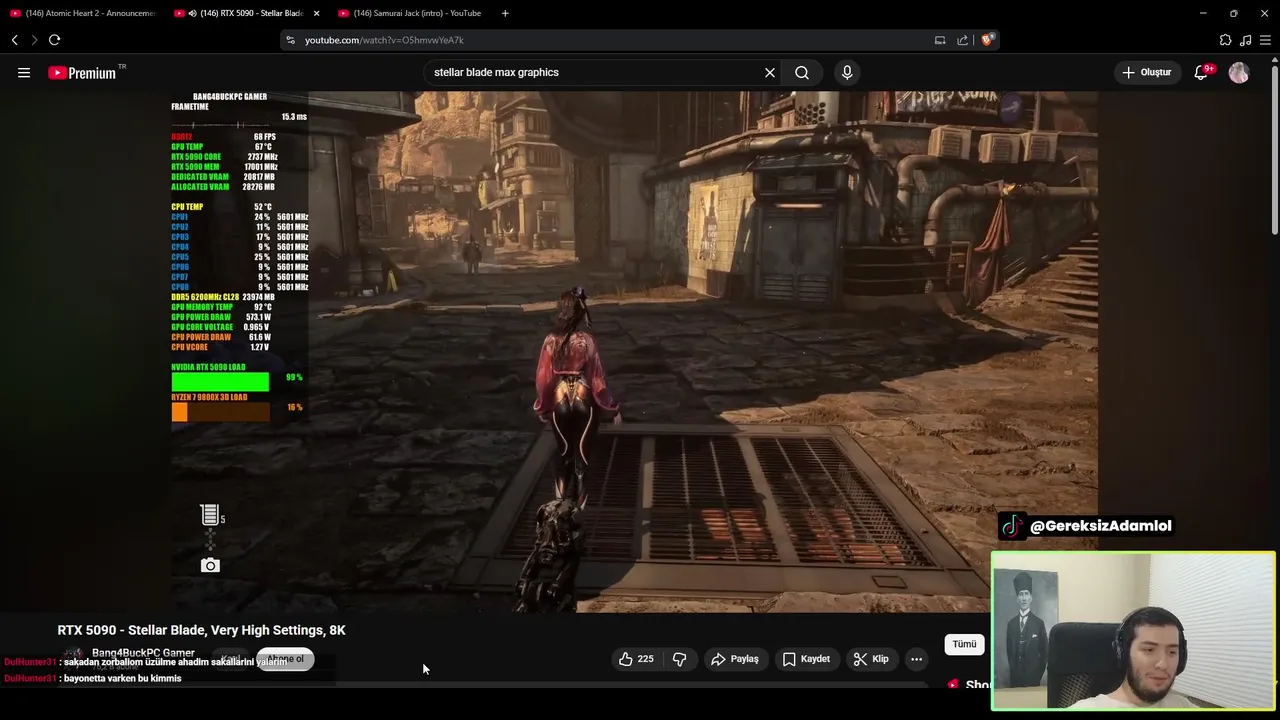This screenshot has height=720, width=1280.
Task: Click the in-game camera icon
Action: coord(210,565)
